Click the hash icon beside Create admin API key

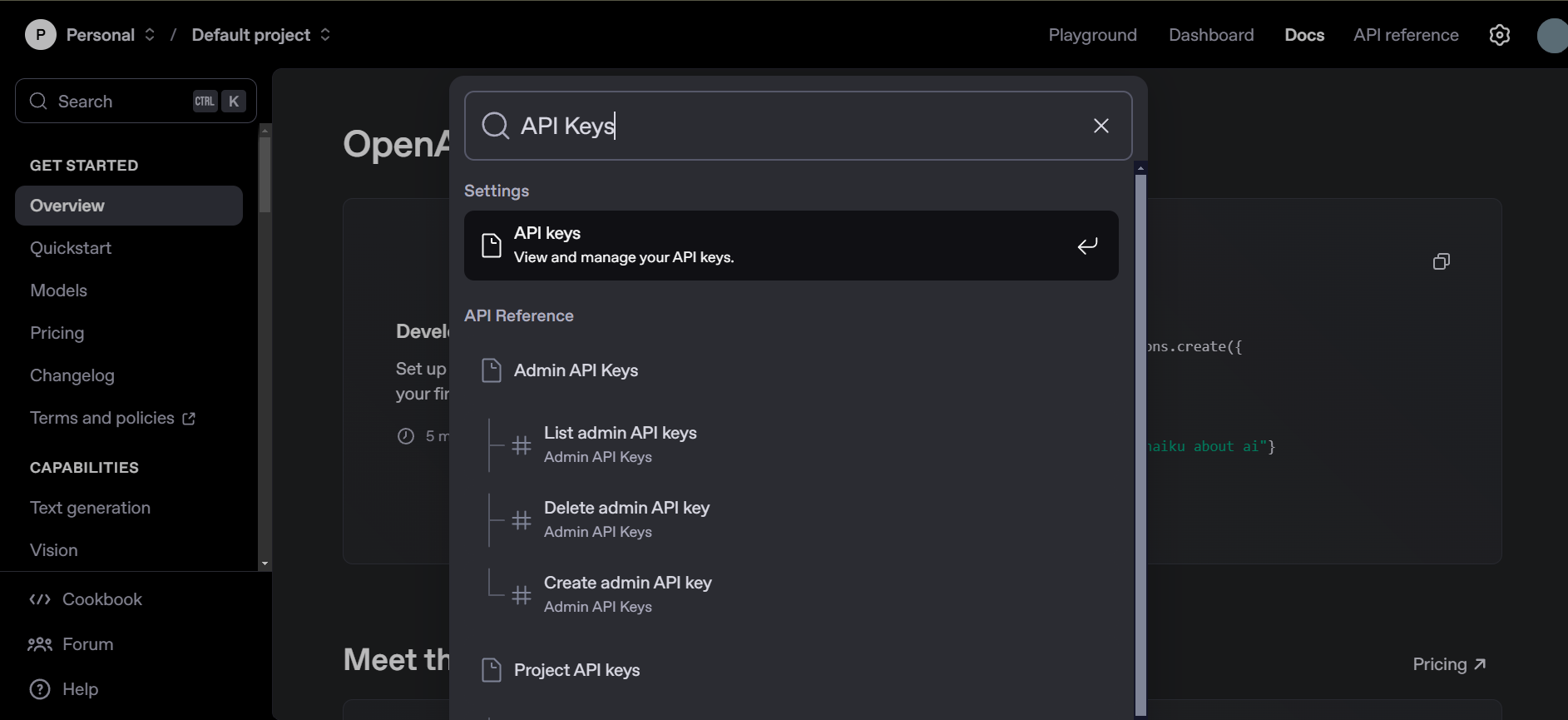pyautogui.click(x=522, y=595)
